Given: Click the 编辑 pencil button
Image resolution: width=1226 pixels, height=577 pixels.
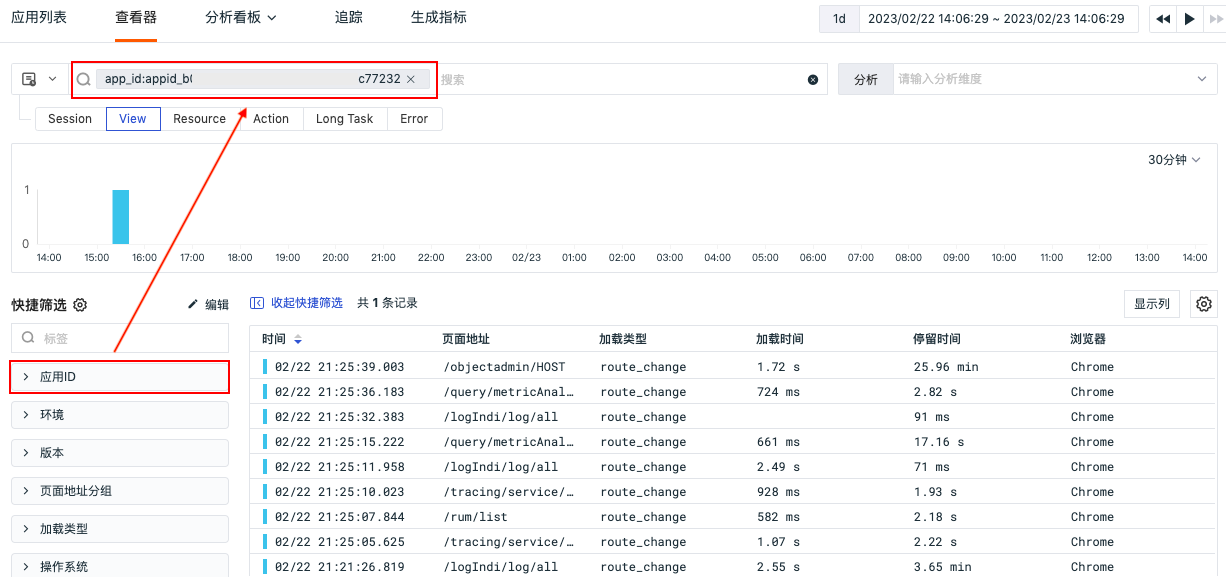Looking at the screenshot, I should pos(208,304).
